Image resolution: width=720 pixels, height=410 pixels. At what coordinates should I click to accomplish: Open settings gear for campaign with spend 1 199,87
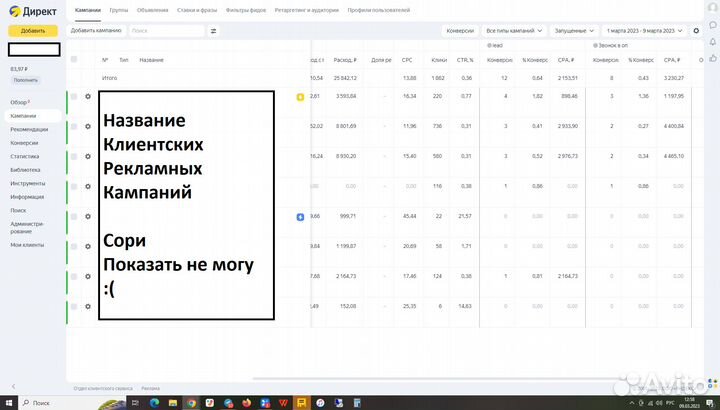click(88, 247)
